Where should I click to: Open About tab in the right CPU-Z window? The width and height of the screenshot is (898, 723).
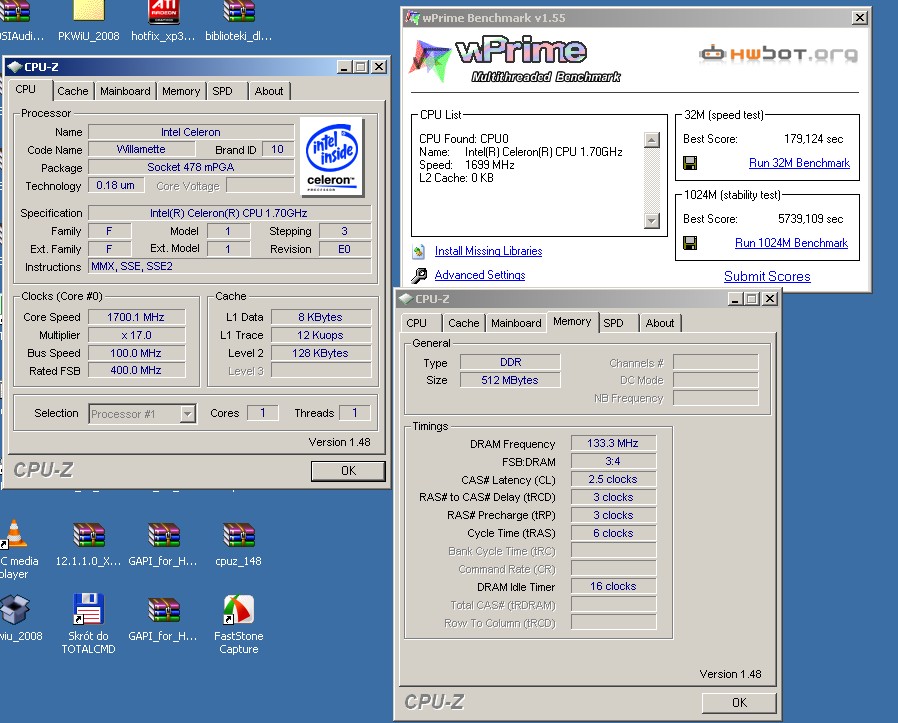[660, 323]
